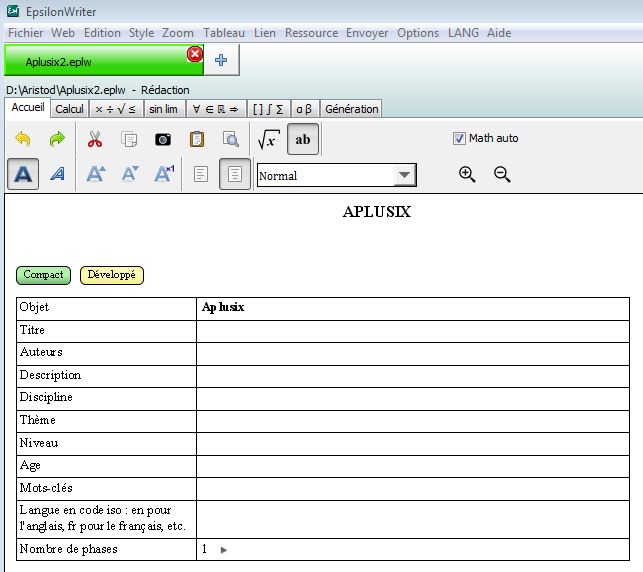Click the green Compact button
Viewport: 643px width, 572px height.
point(43,275)
